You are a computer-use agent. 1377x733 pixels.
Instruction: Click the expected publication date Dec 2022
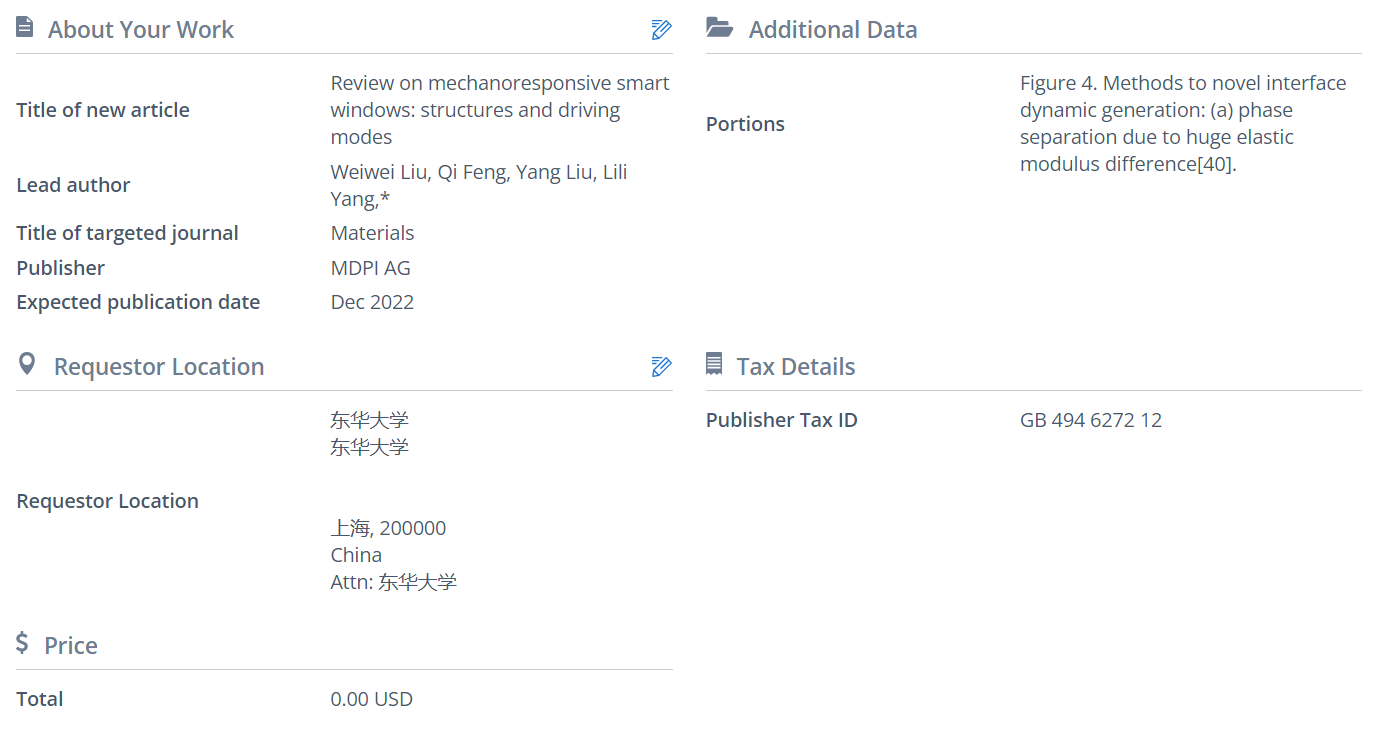372,302
